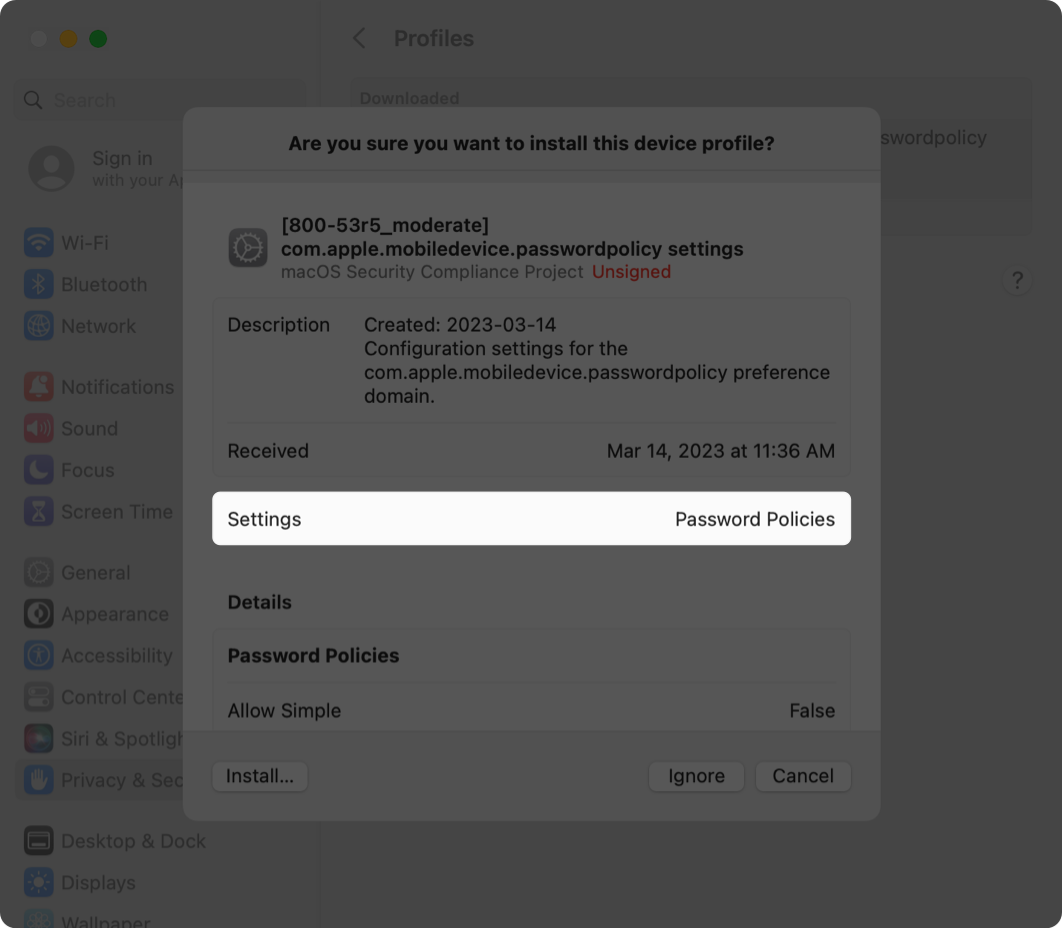The height and width of the screenshot is (928, 1062).
Task: Click the red Unsigned label
Action: (x=631, y=272)
